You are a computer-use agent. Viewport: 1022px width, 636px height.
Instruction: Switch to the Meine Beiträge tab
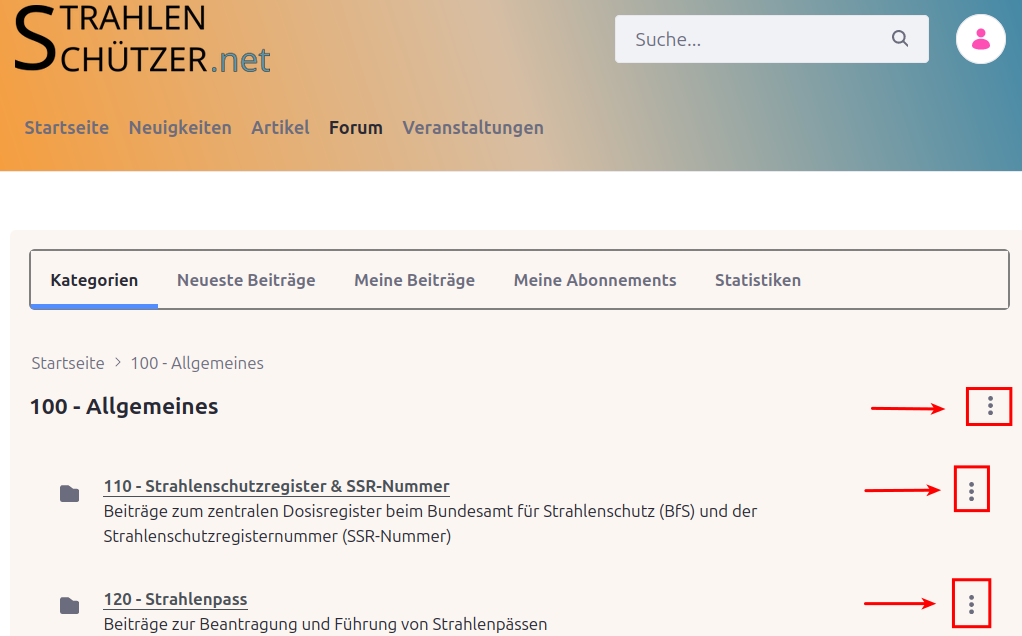pyautogui.click(x=414, y=280)
